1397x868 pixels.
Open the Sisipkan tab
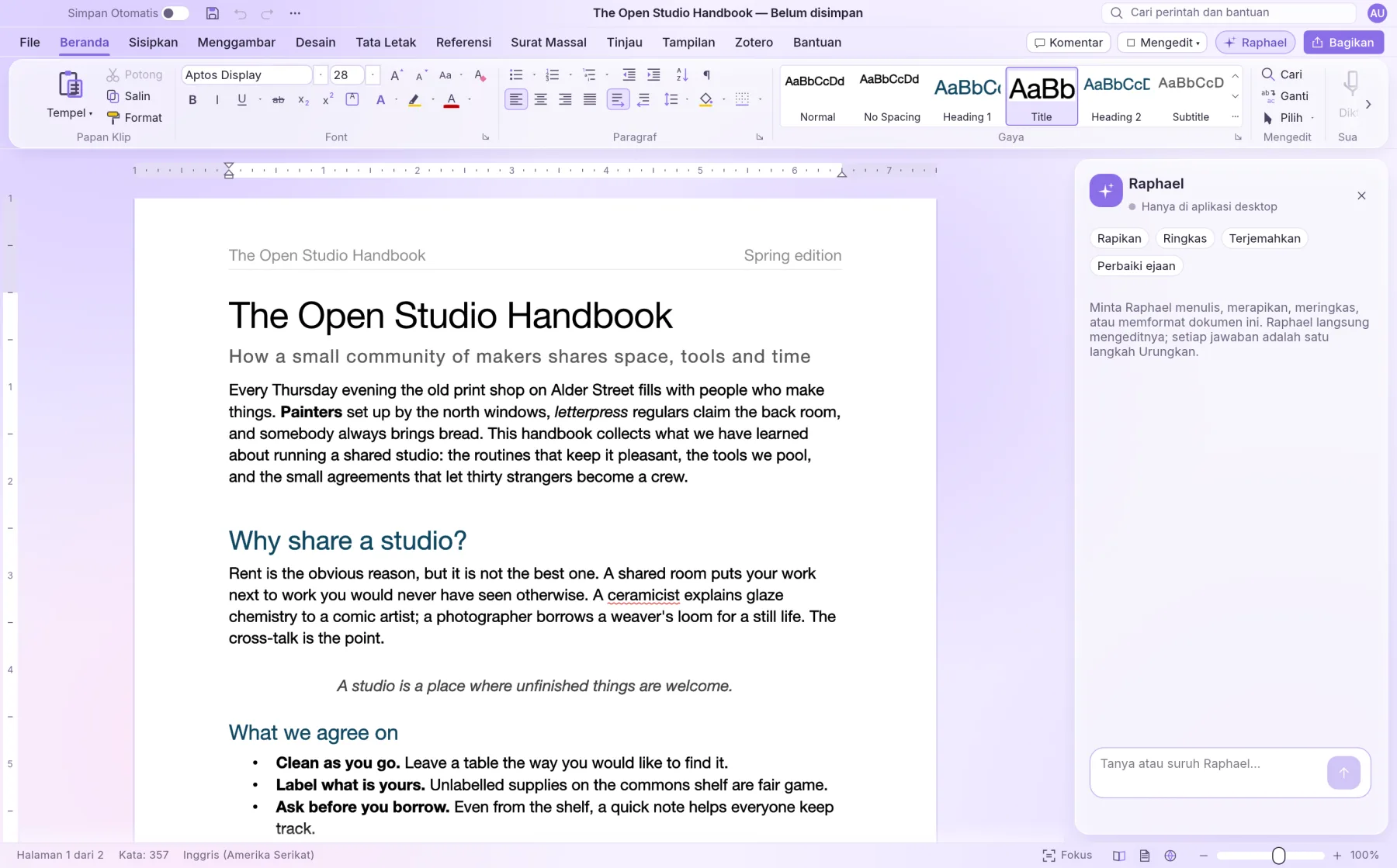point(153,43)
